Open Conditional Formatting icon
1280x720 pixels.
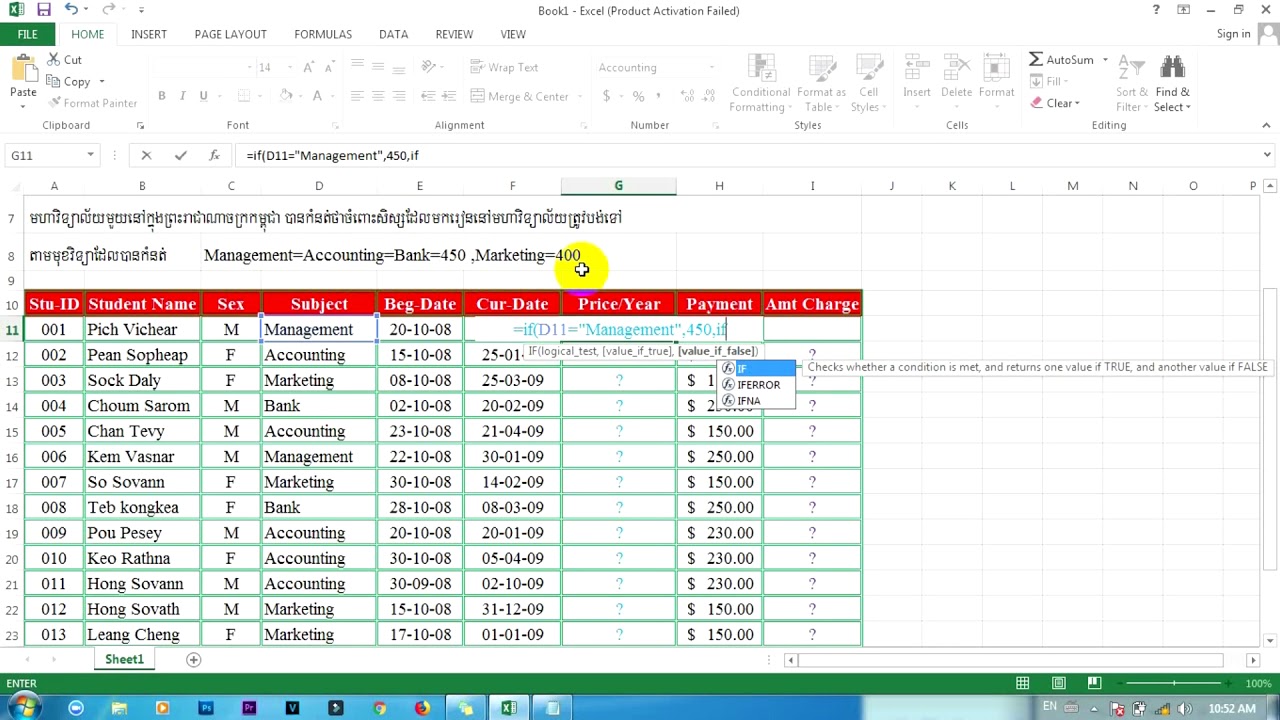click(x=761, y=68)
